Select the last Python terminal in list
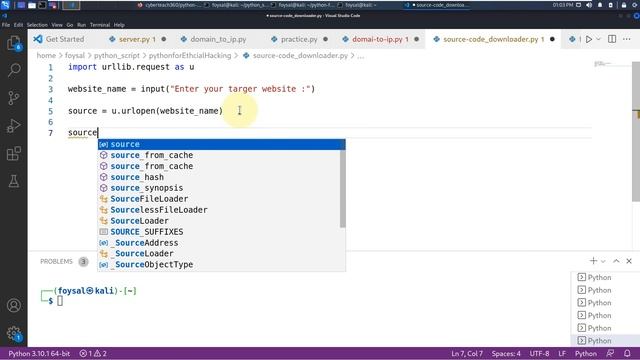This screenshot has width=640, height=360. pos(605,340)
